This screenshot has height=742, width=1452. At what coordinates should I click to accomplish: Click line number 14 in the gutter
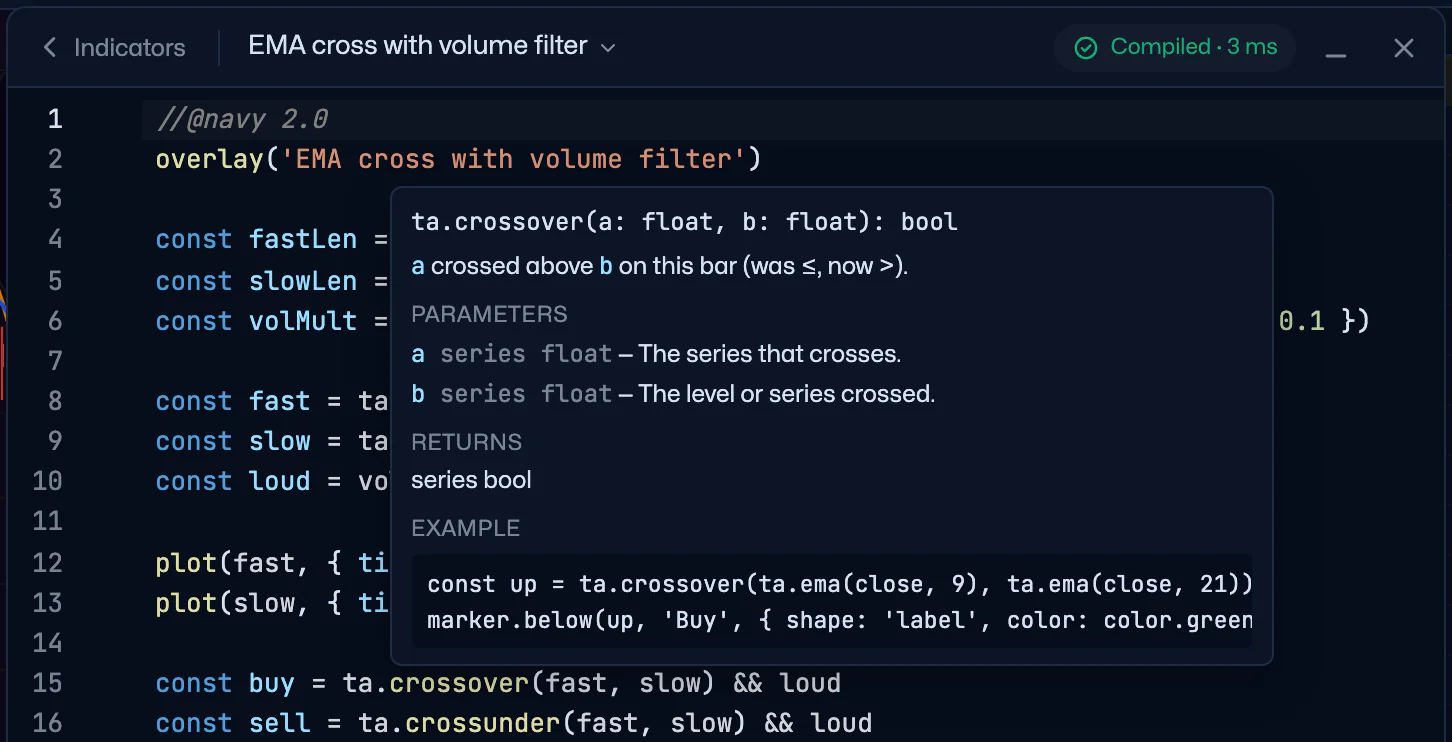tap(47, 642)
